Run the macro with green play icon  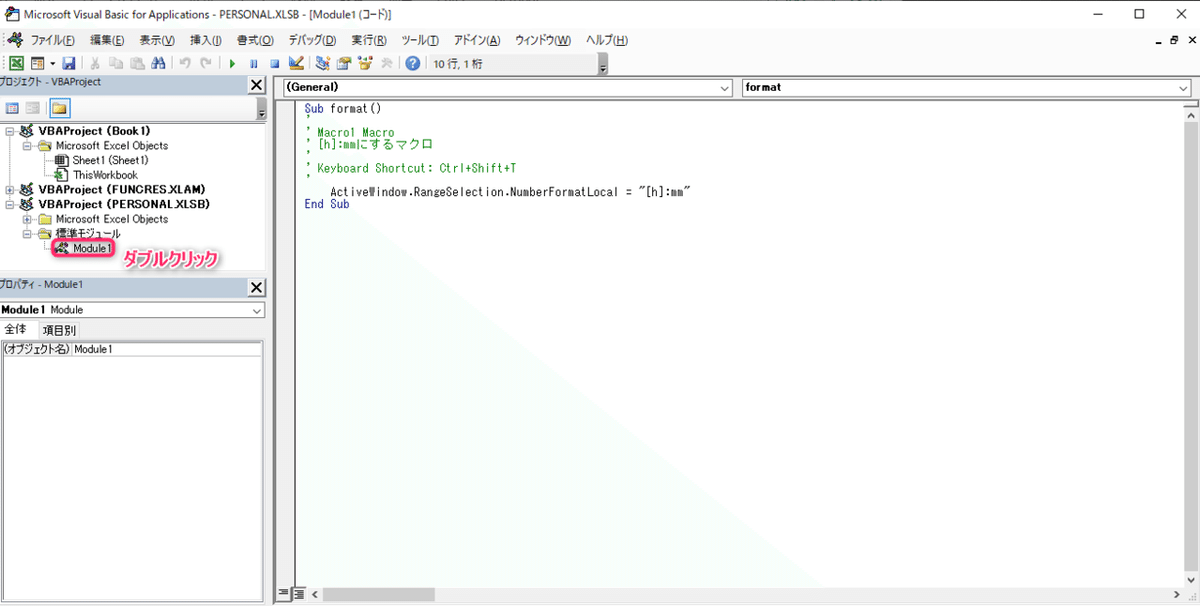(x=232, y=63)
